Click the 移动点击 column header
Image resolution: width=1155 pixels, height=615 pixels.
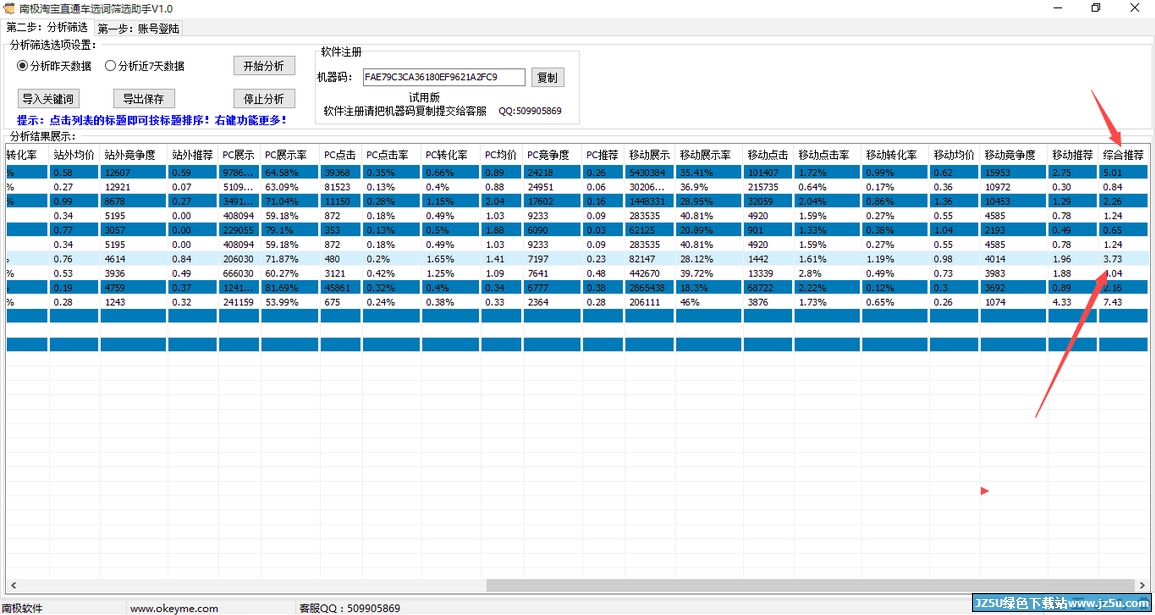[768, 155]
